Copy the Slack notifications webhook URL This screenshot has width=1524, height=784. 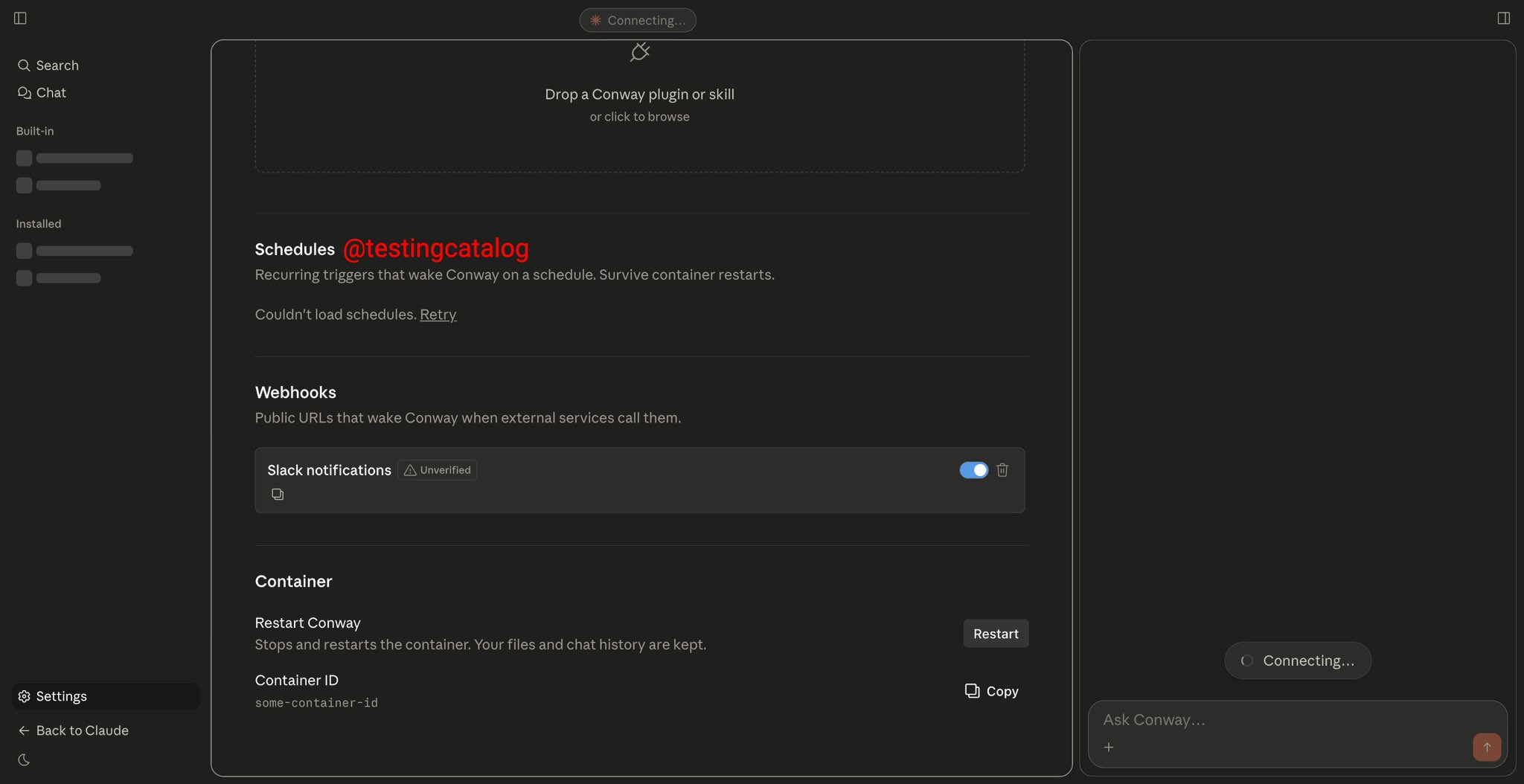click(x=278, y=494)
